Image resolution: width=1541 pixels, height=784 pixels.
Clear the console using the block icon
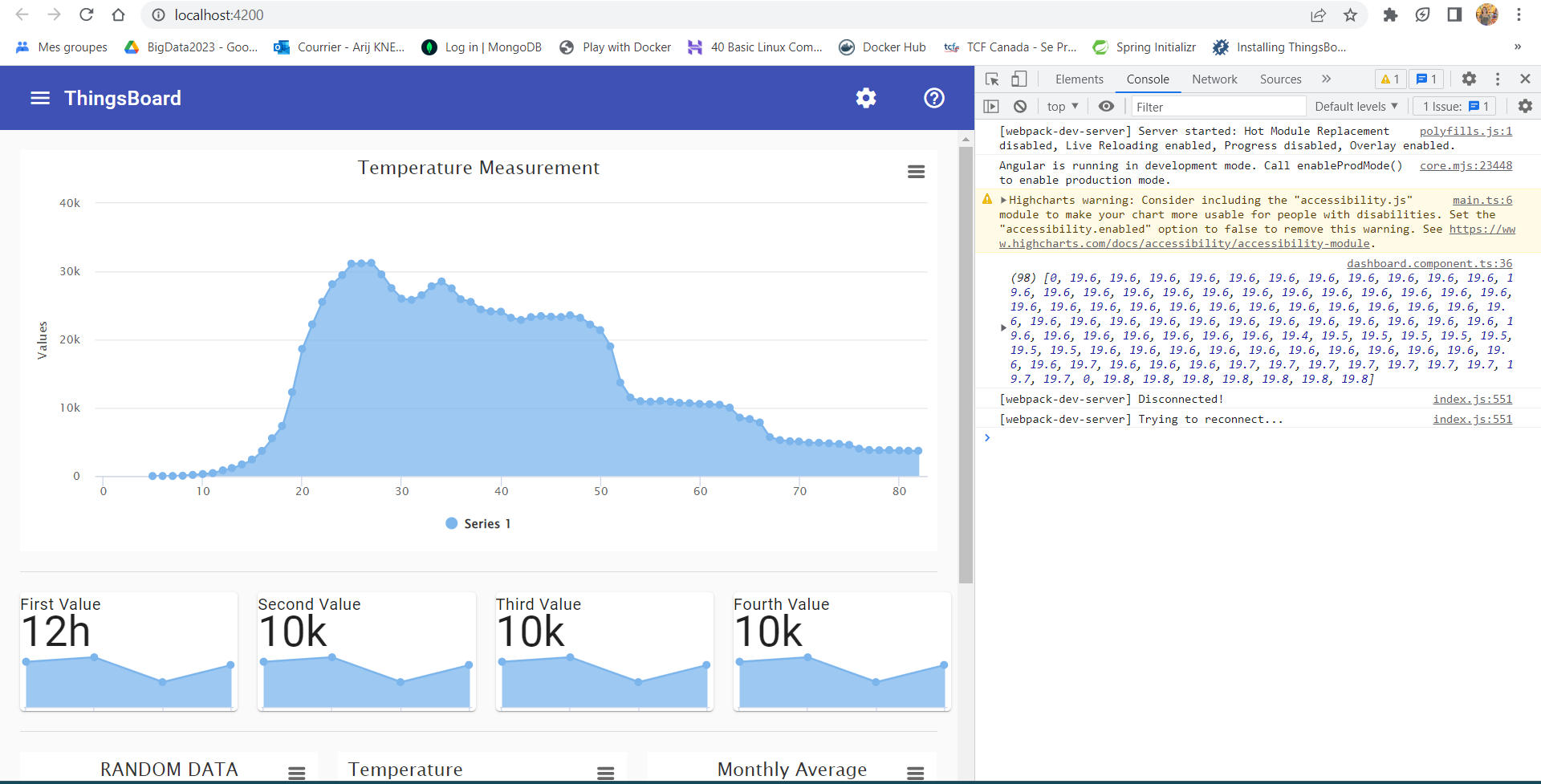coord(1019,106)
